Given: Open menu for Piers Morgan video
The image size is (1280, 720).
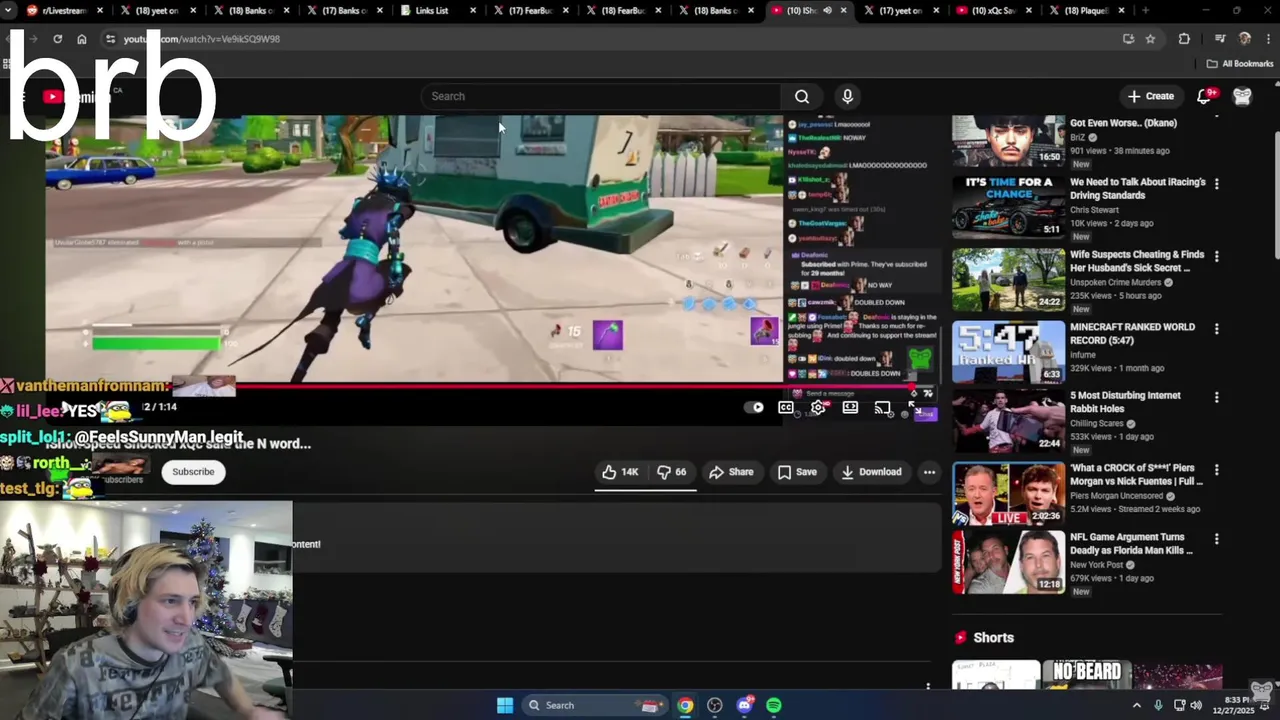Looking at the screenshot, I should pyautogui.click(x=1216, y=469).
